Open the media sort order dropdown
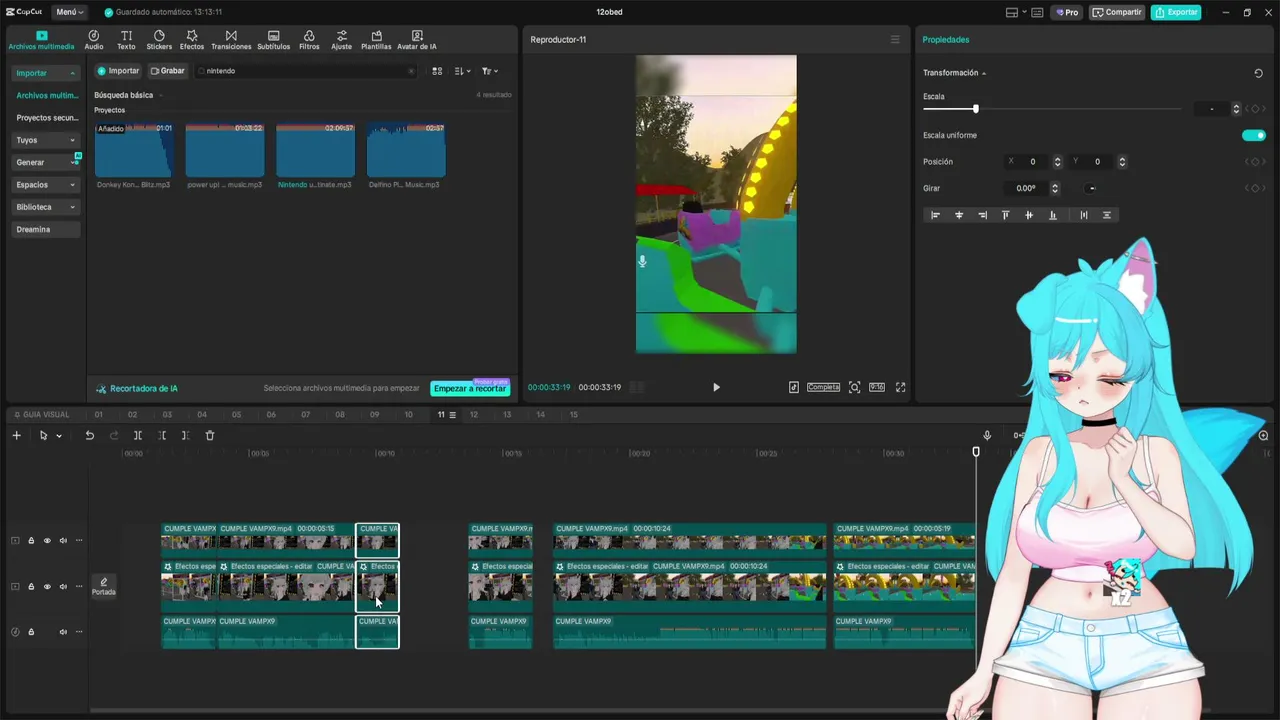Screen dimensions: 1280x720 tap(462, 71)
